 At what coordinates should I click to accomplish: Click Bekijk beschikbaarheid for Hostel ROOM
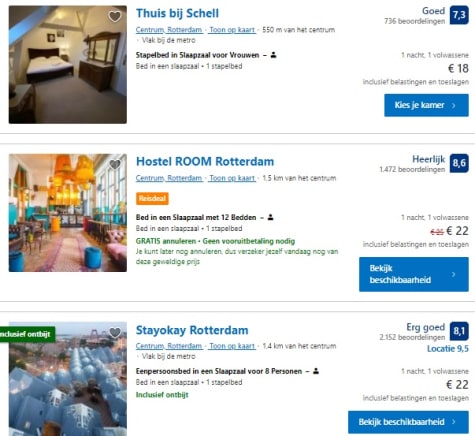click(x=414, y=274)
